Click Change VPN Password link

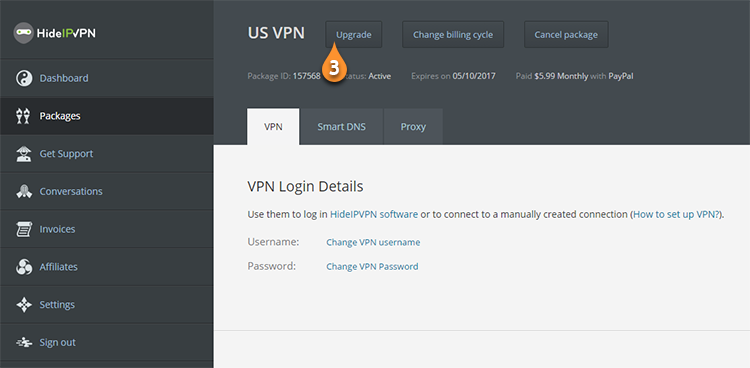(372, 267)
